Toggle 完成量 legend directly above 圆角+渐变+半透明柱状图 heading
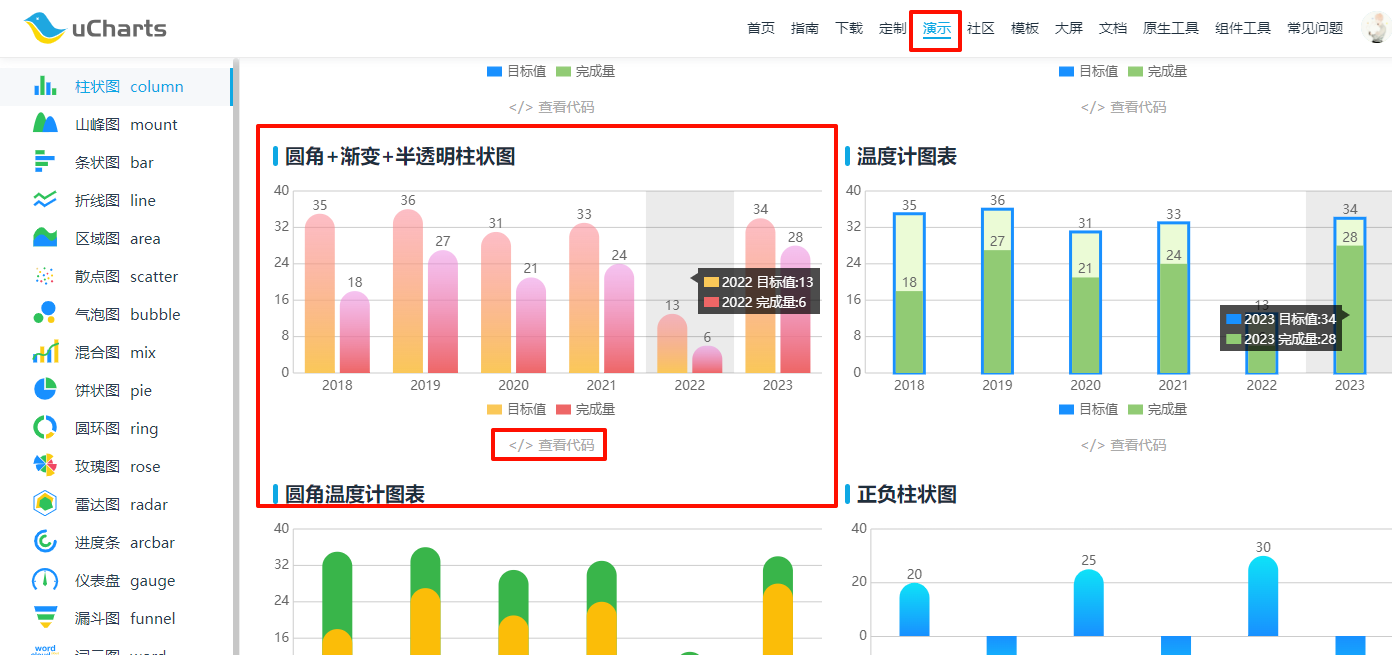Viewport: 1392px width, 655px height. [x=586, y=71]
